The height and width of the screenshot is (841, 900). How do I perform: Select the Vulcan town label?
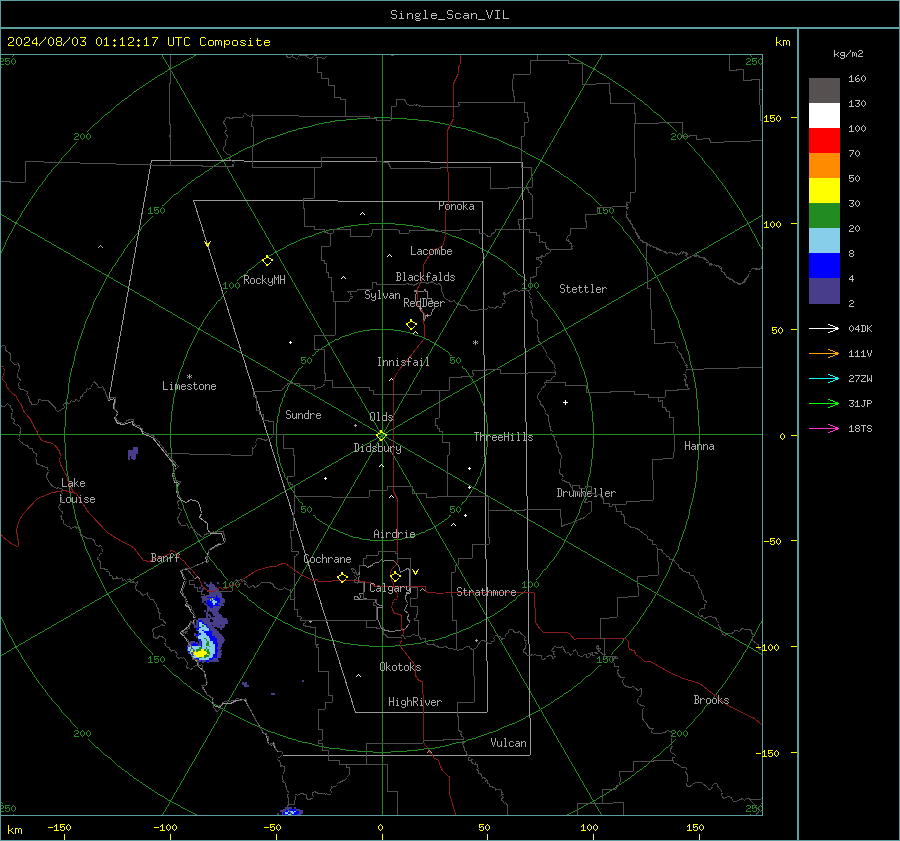coord(508,743)
